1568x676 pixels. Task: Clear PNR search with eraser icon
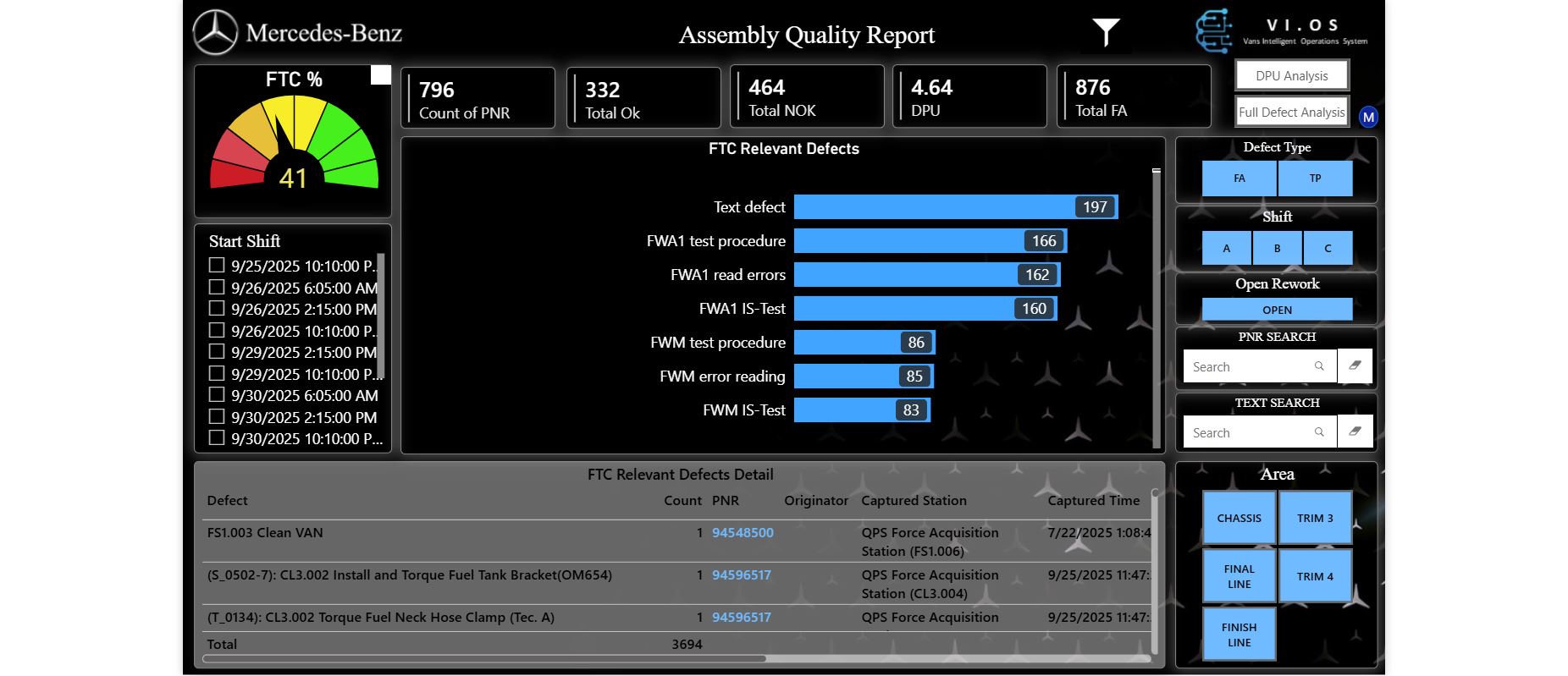click(x=1355, y=365)
